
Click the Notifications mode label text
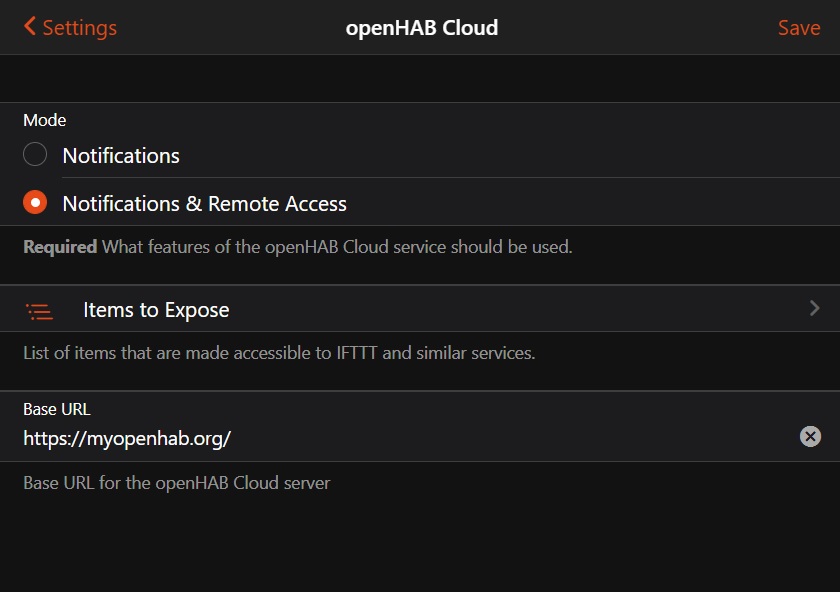tap(121, 156)
